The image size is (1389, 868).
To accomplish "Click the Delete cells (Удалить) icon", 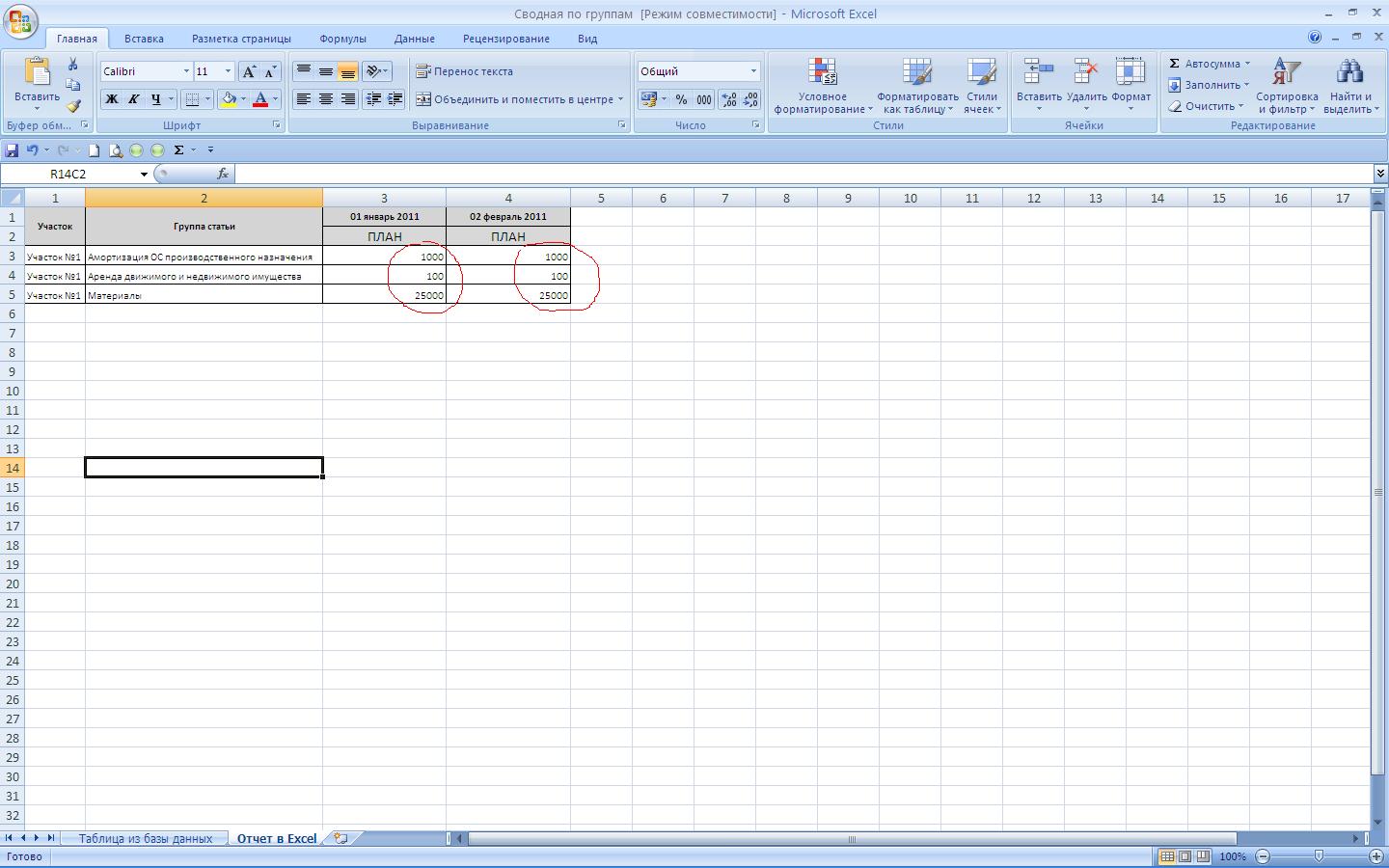I will coord(1086,85).
